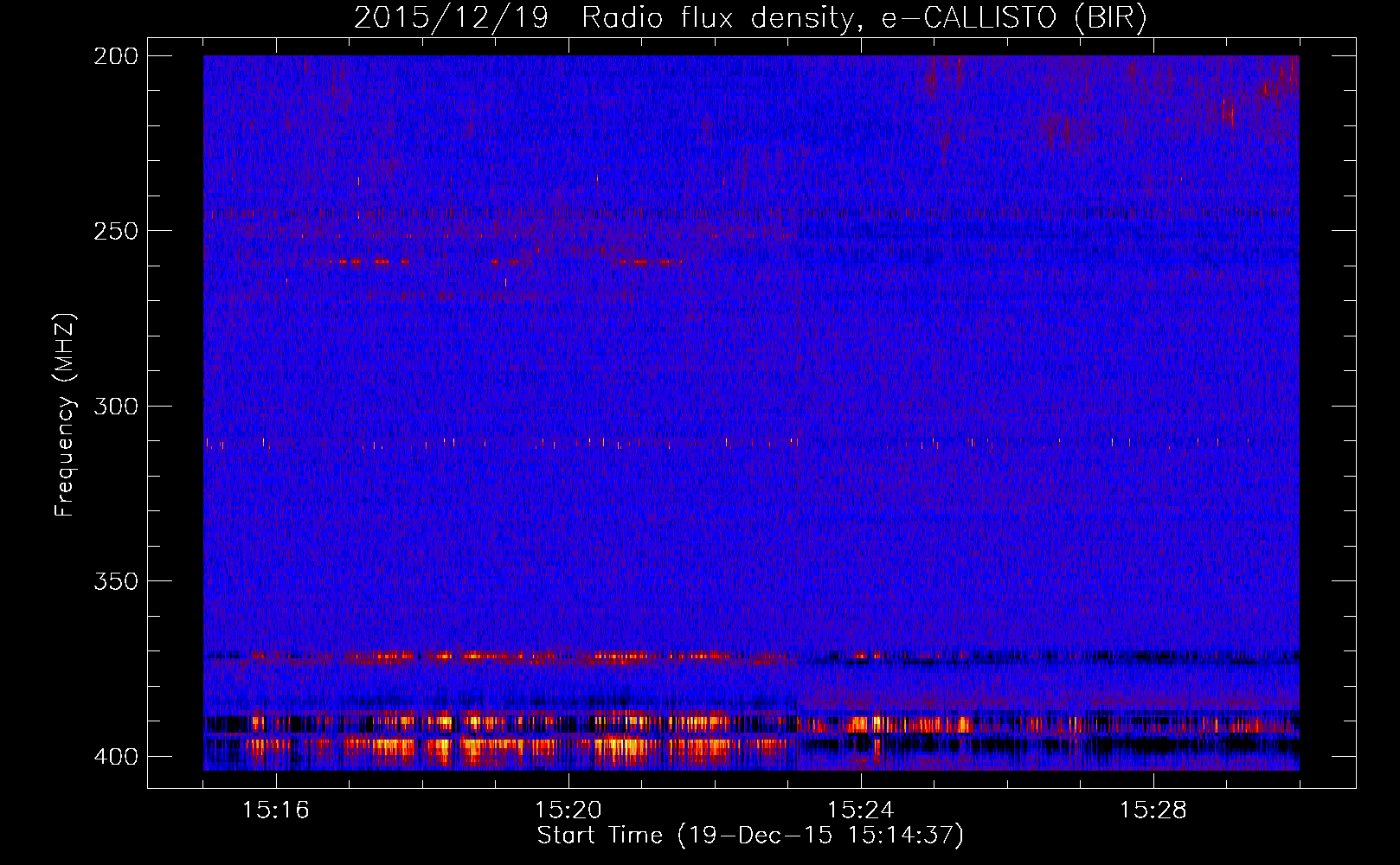
Task: Click the 15:20 time tick label
Action: tap(568, 810)
